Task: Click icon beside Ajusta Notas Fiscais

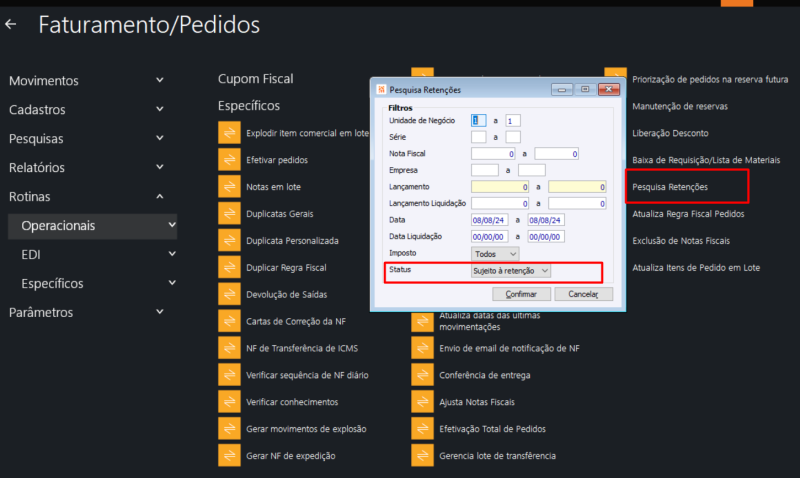Action: click(x=422, y=402)
